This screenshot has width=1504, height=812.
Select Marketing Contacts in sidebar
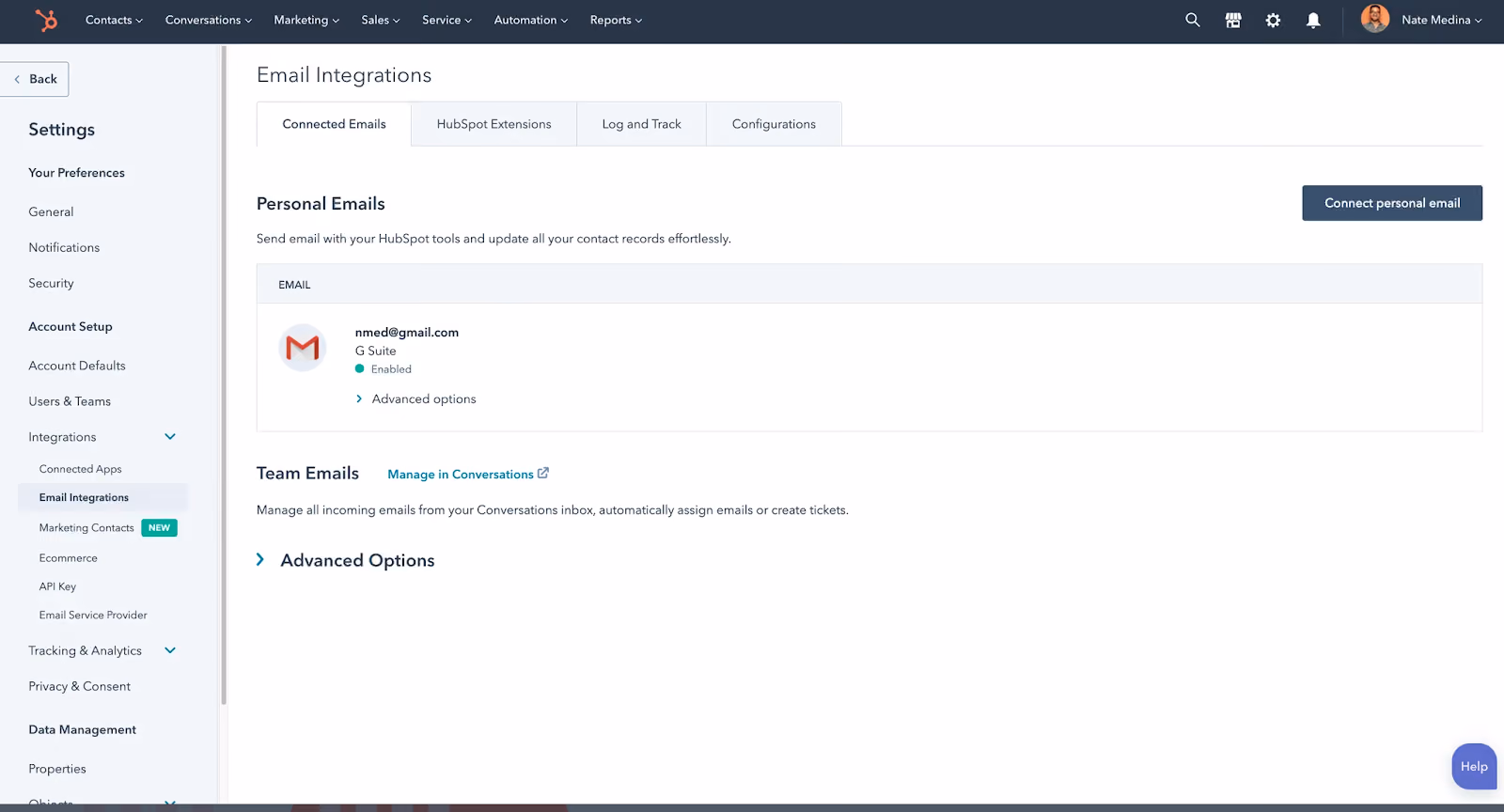coord(86,528)
